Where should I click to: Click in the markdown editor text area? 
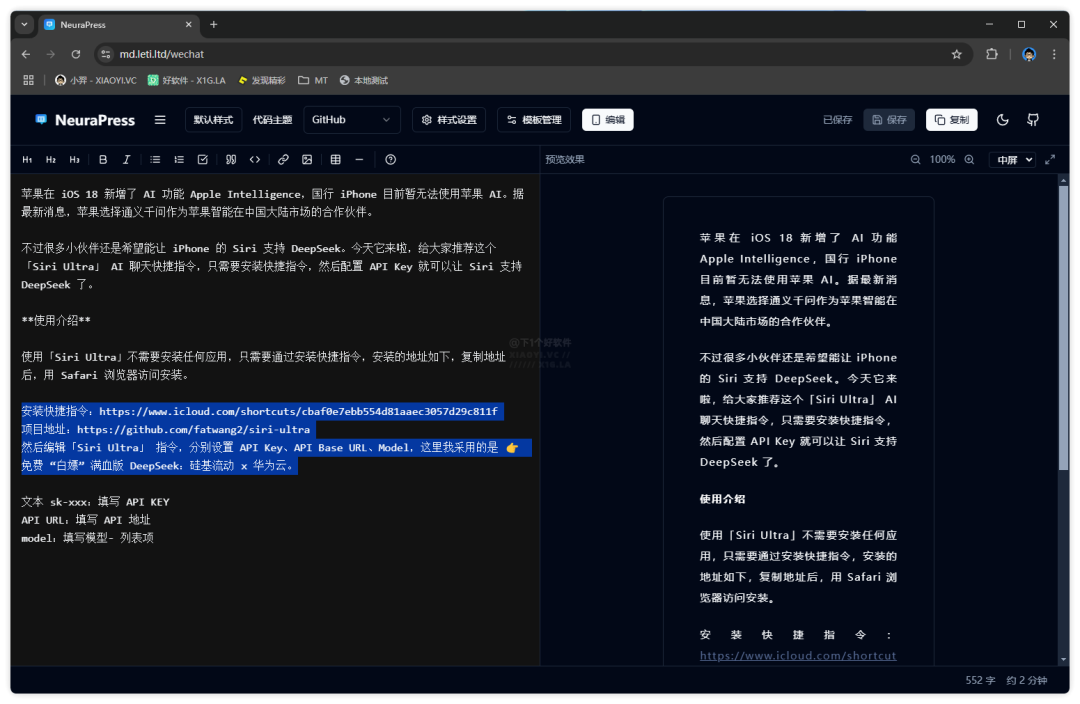coord(274,419)
